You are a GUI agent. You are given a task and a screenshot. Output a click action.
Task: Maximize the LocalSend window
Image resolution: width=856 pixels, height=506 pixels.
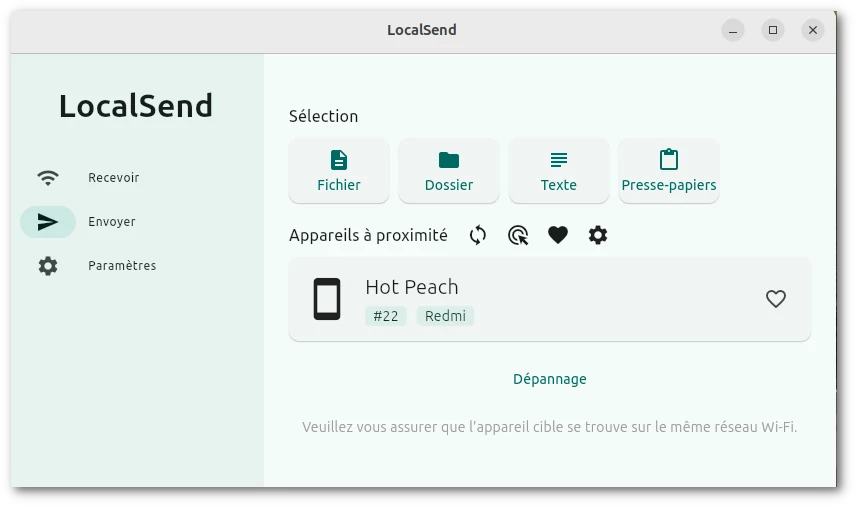coord(772,30)
